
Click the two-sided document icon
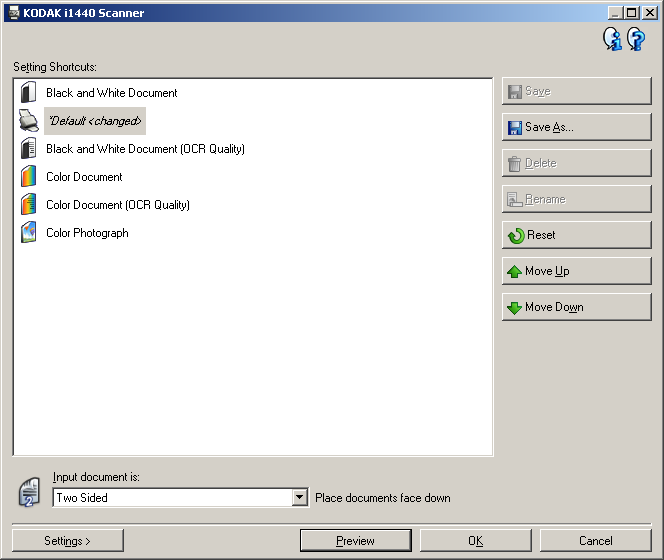click(x=29, y=492)
